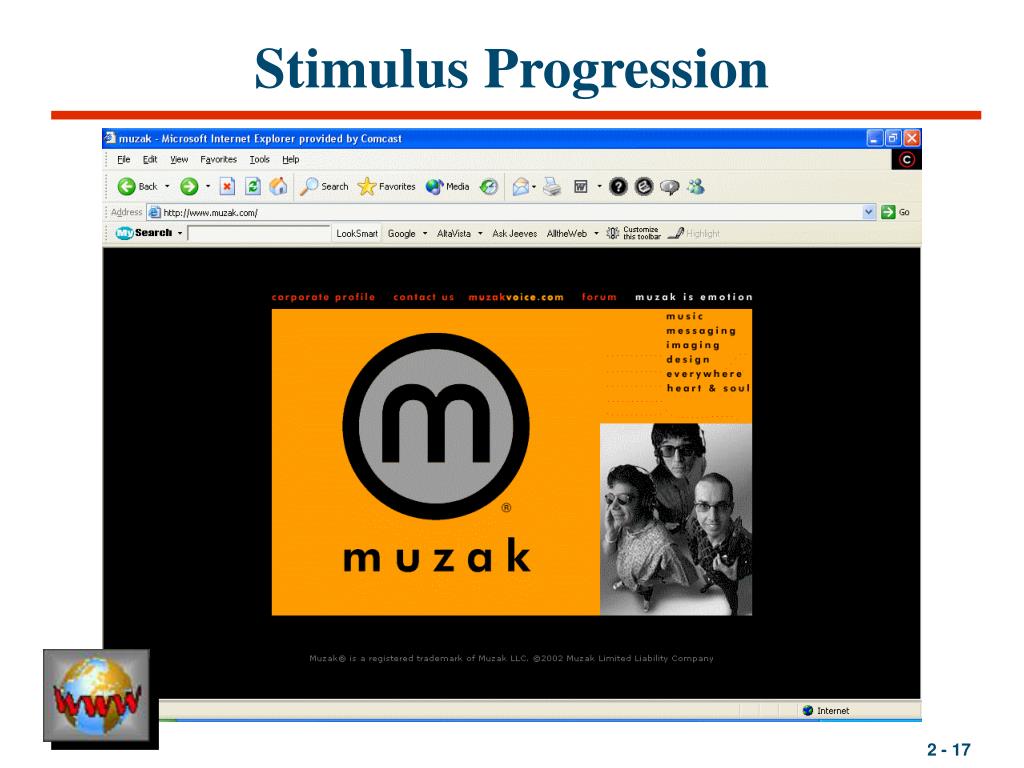This screenshot has width=1024, height=768.
Task: Expand the Mail dropdown arrow
Action: (x=534, y=187)
